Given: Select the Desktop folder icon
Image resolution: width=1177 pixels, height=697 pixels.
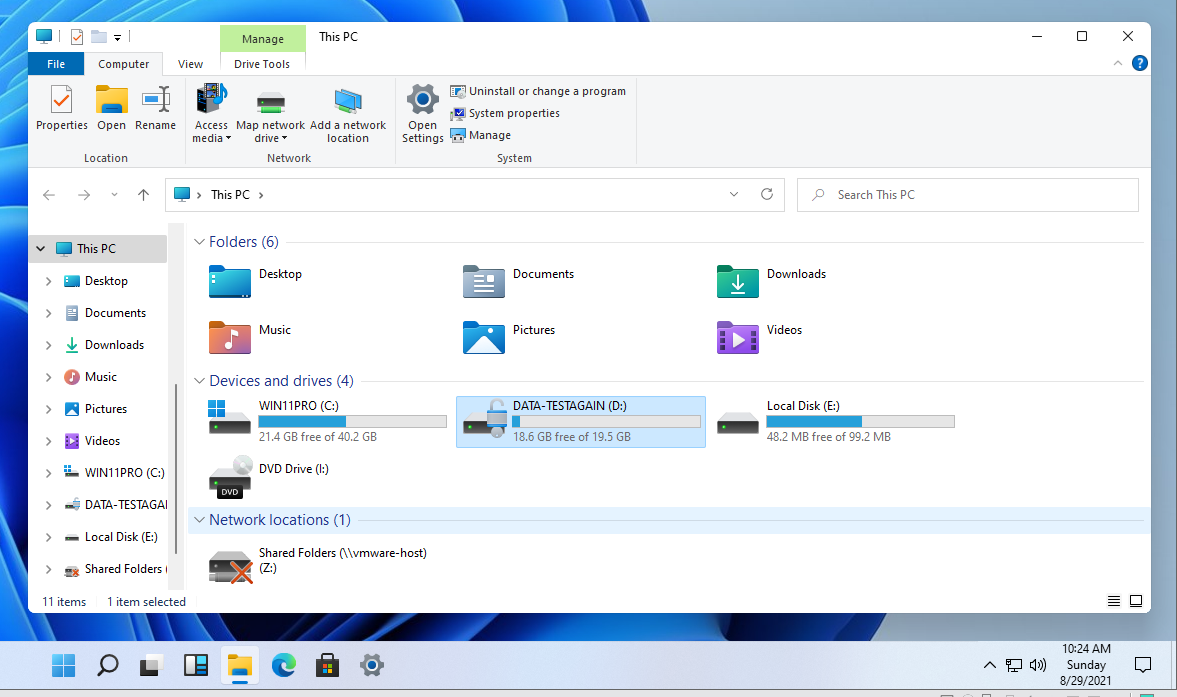Looking at the screenshot, I should pos(230,282).
